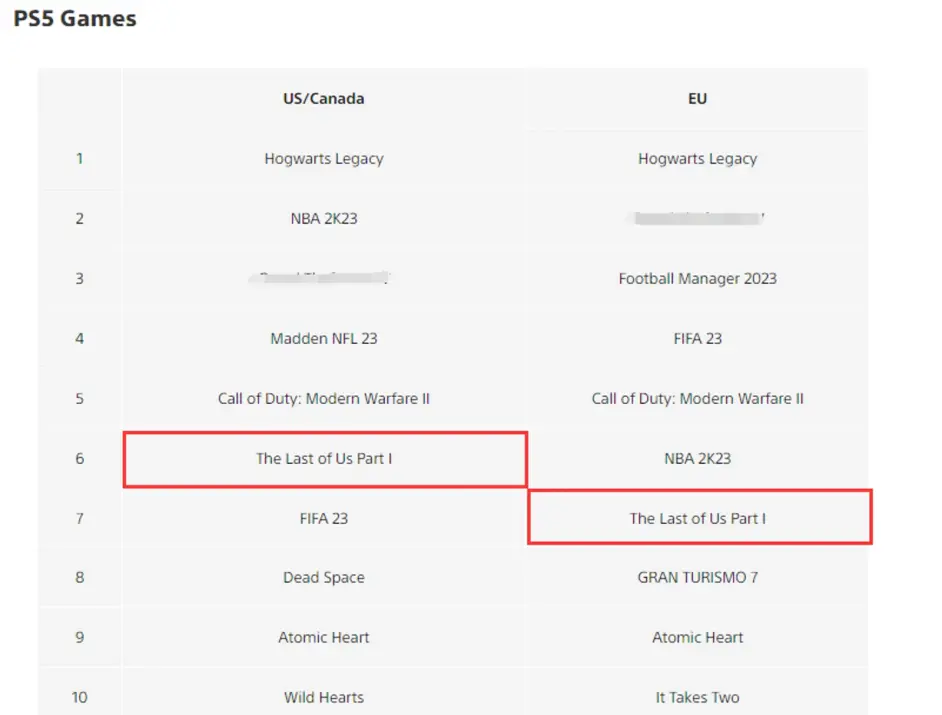Select the EU column header

click(x=697, y=98)
